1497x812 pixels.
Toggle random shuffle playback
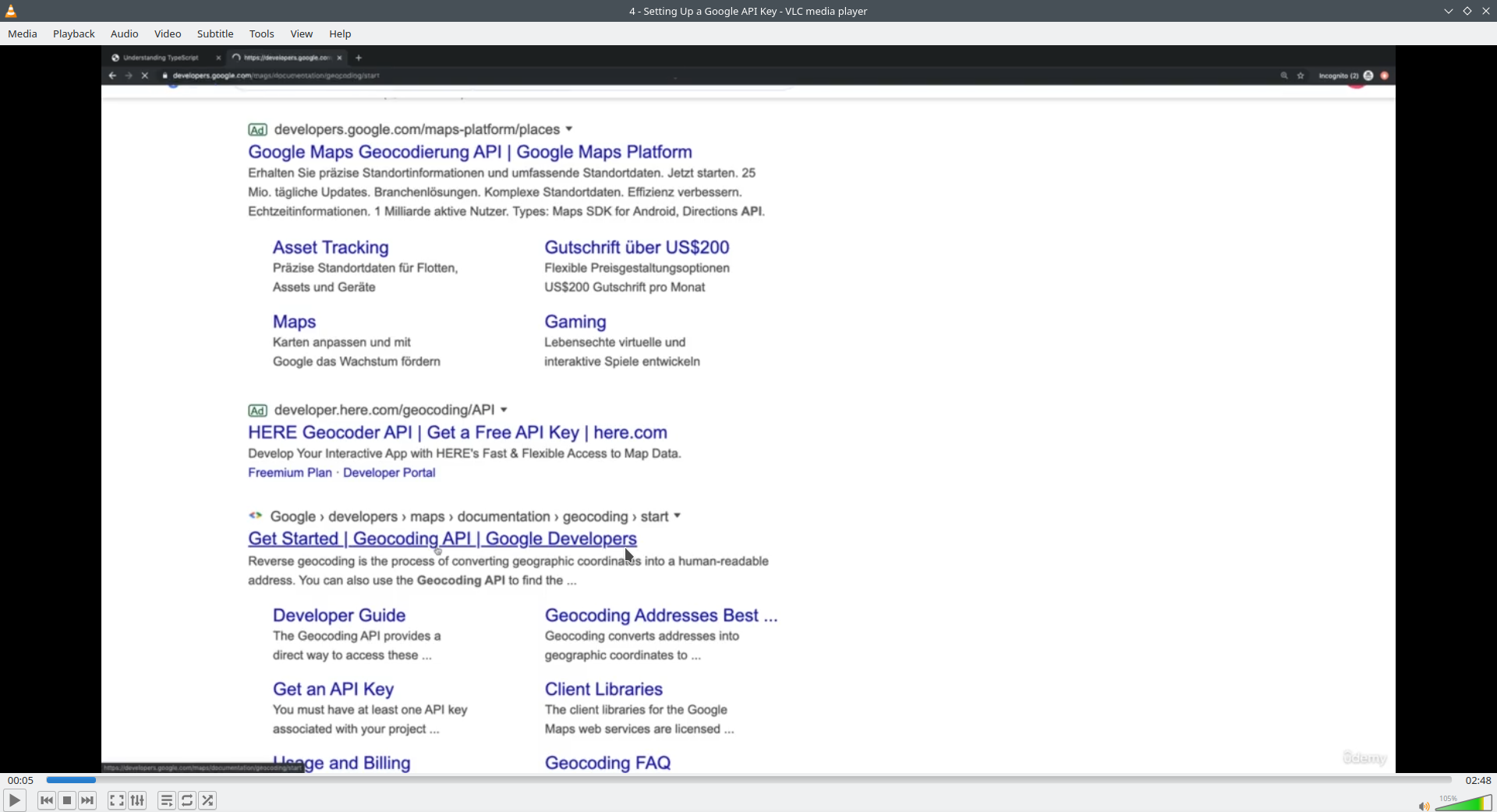[208, 800]
